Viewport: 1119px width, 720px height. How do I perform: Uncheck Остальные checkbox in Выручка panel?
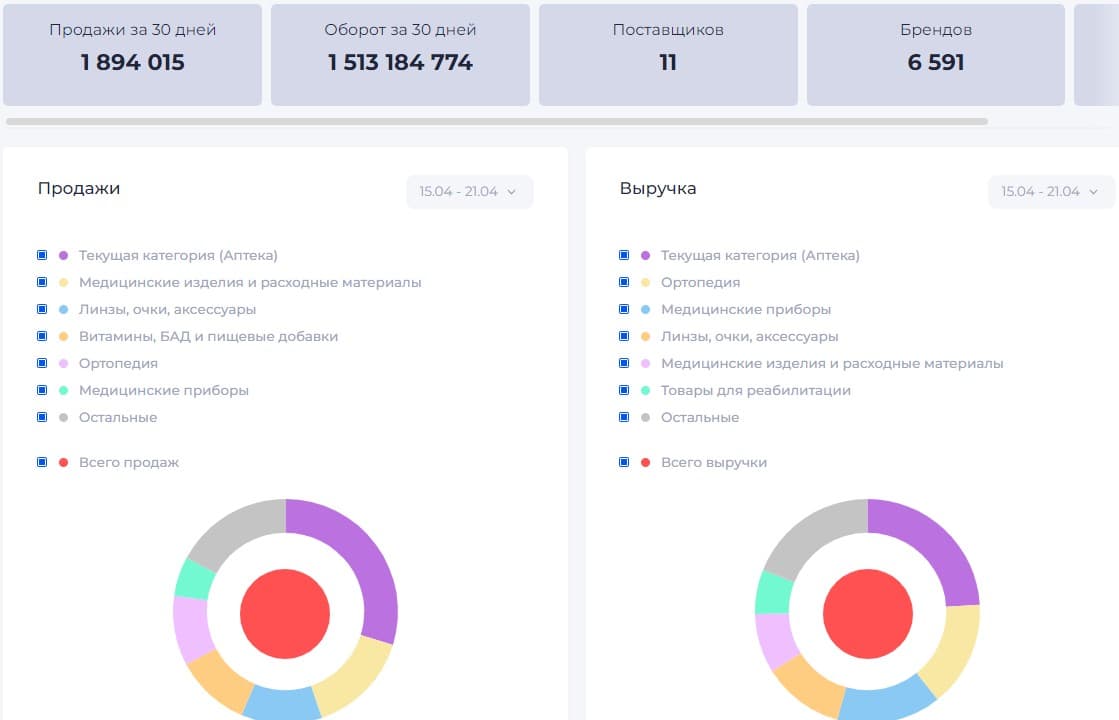624,417
